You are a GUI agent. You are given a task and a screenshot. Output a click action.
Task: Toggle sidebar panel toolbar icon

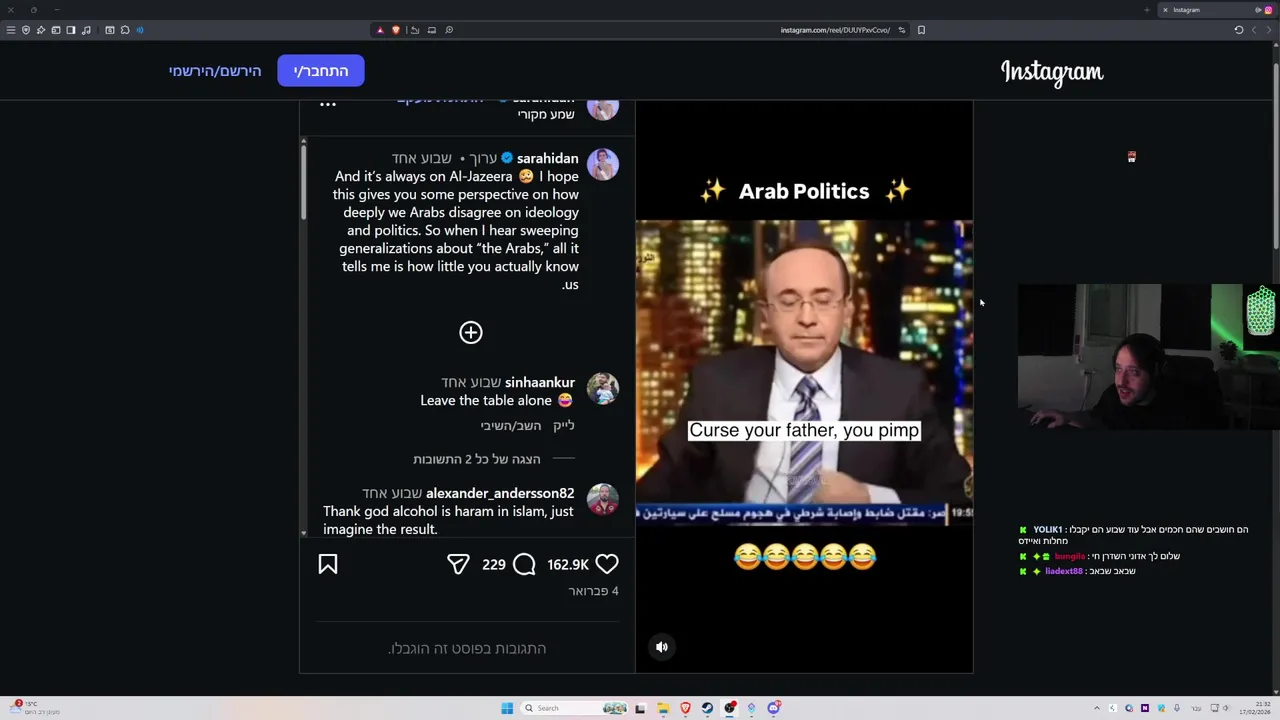[x=71, y=30]
